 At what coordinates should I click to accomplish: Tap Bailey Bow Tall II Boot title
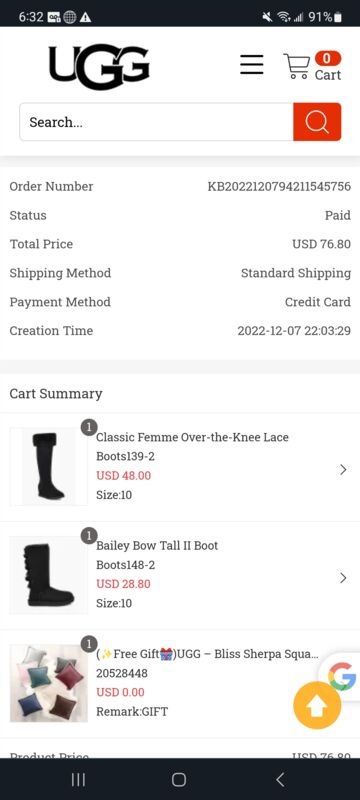tap(157, 545)
